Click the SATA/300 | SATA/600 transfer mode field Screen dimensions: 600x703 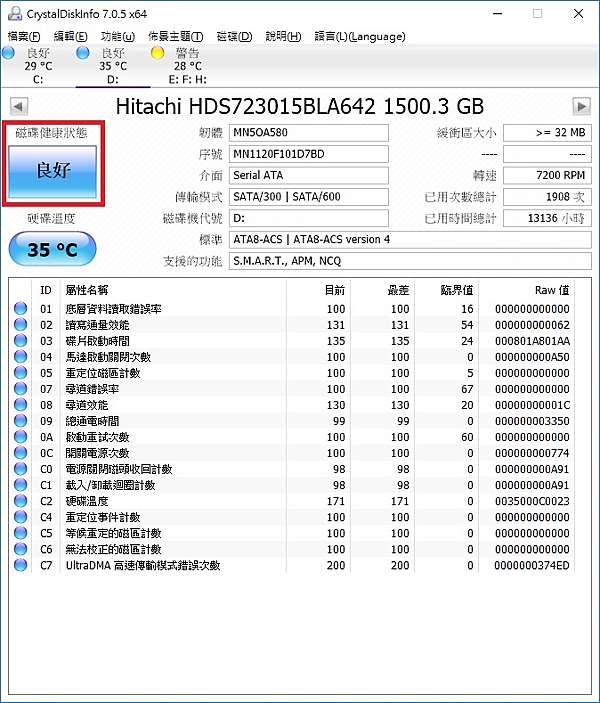[309, 197]
